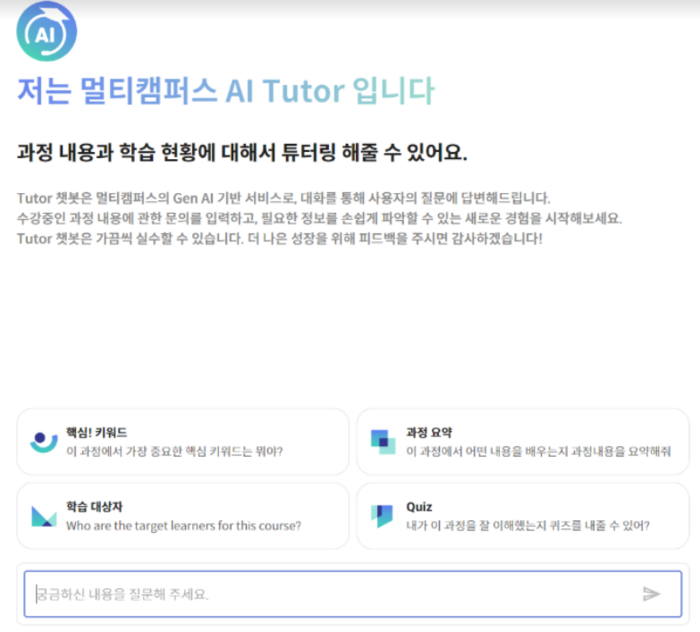Click the feedback notice about chatbot mistakes

point(280,239)
